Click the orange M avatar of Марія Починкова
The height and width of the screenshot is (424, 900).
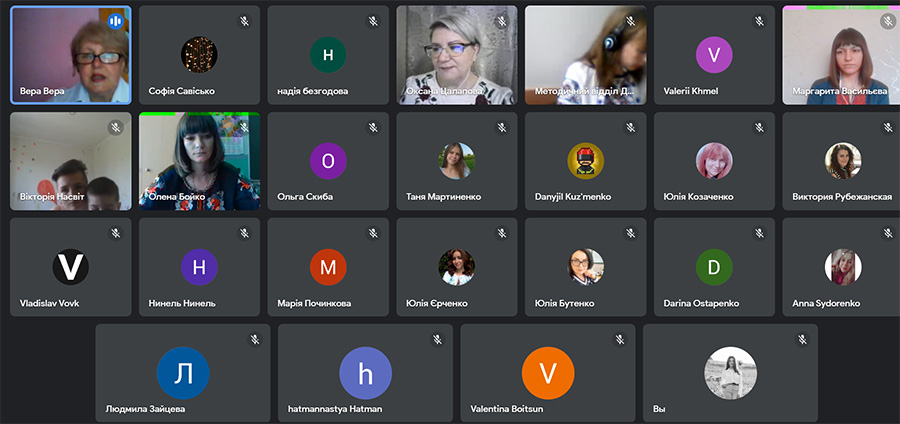(328, 267)
